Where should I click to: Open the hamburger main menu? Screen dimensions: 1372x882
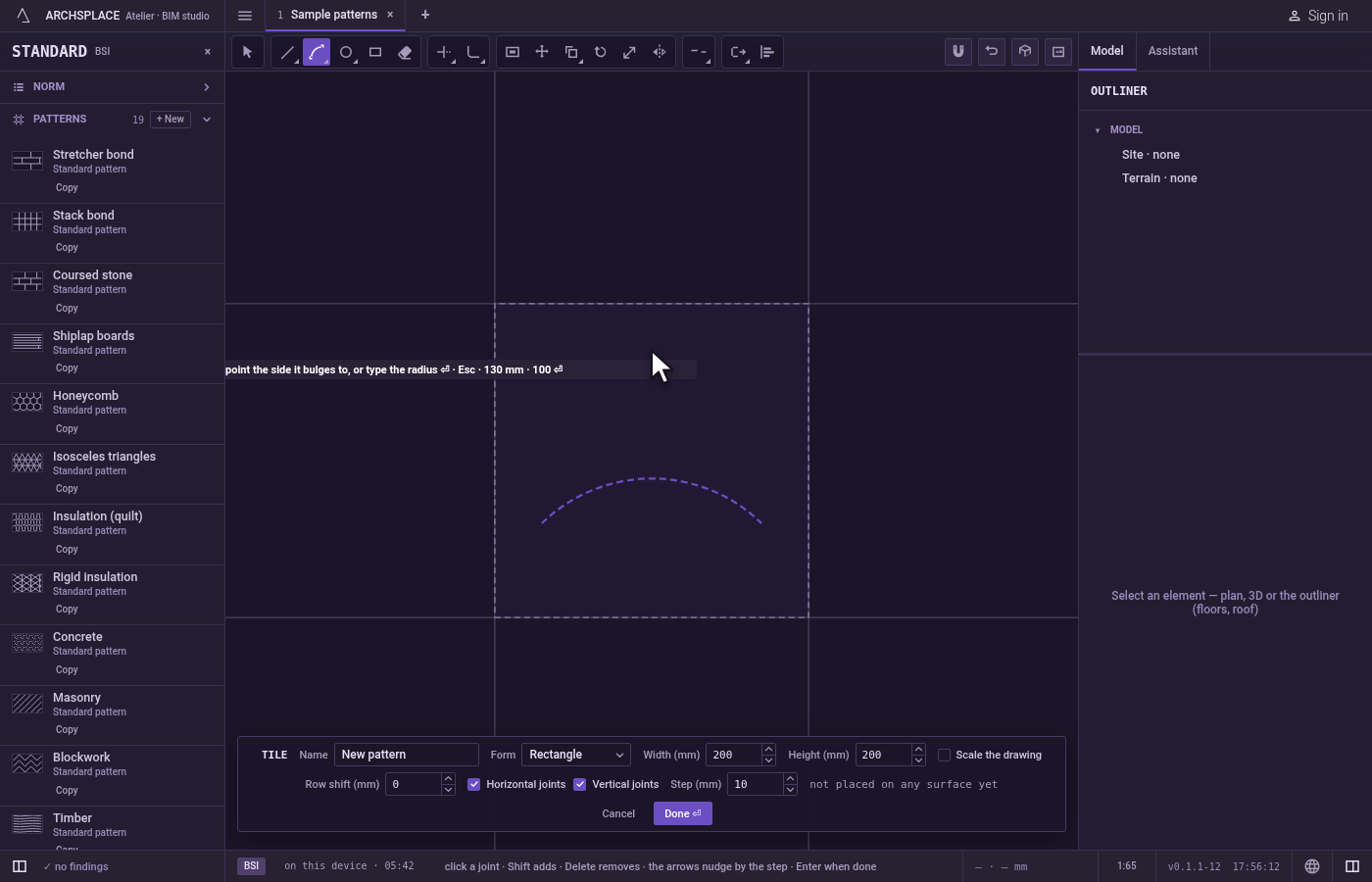[245, 16]
